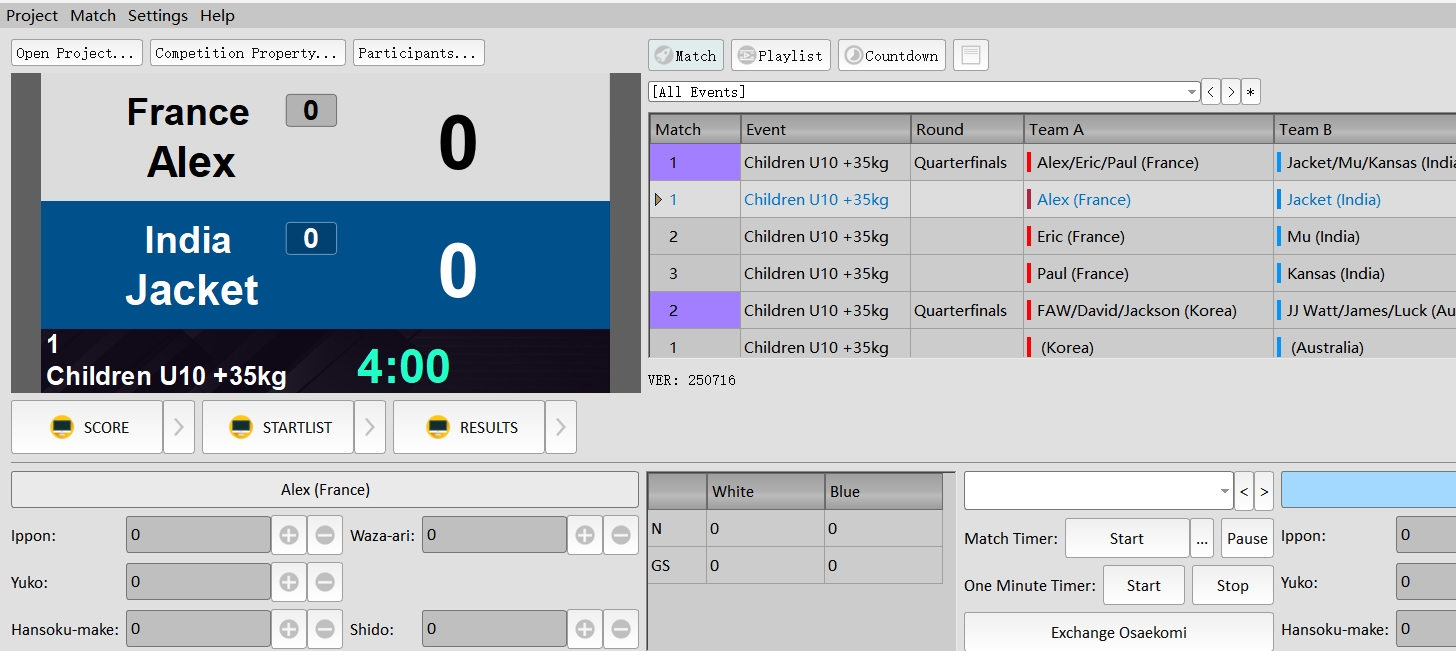Open the Settings menu

click(158, 16)
